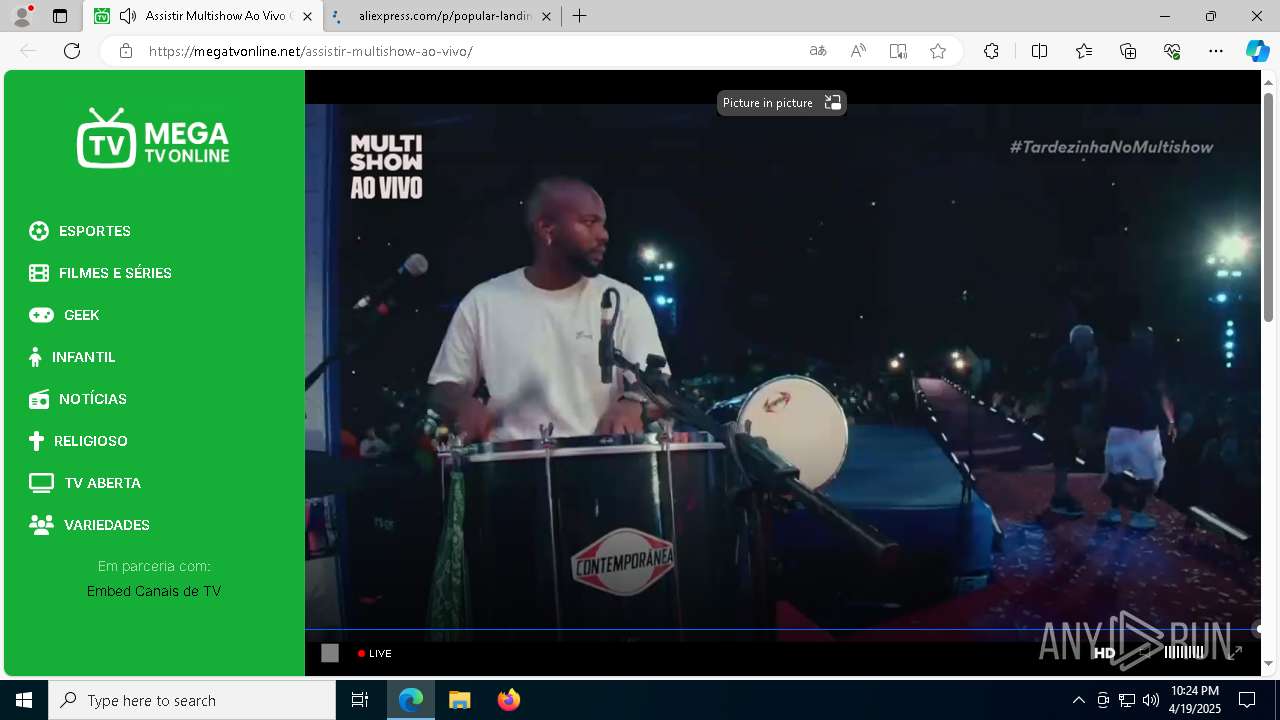This screenshot has height=720, width=1280.
Task: Click the video seek bar
Action: 782,629
